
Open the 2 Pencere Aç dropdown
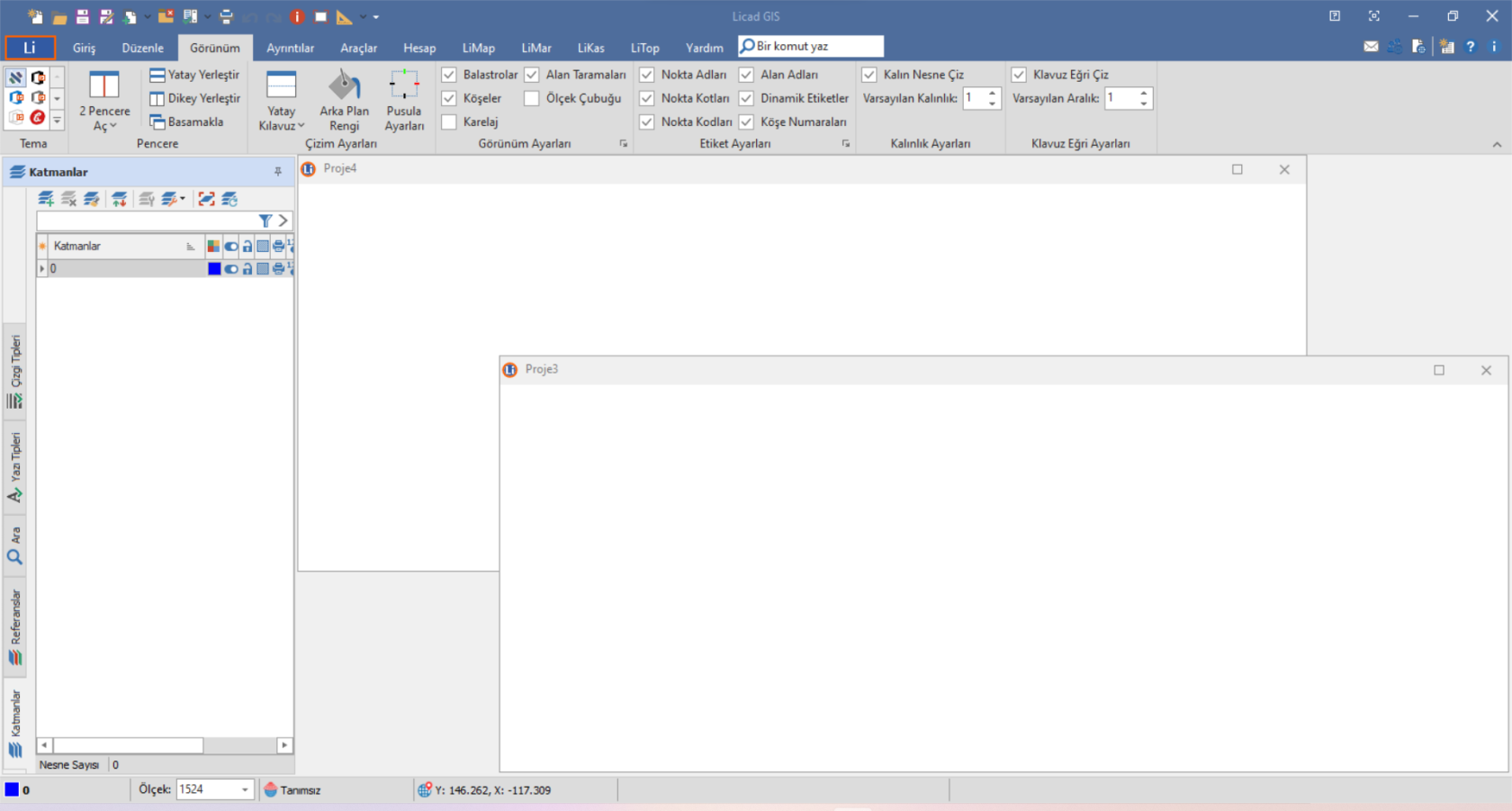104,100
